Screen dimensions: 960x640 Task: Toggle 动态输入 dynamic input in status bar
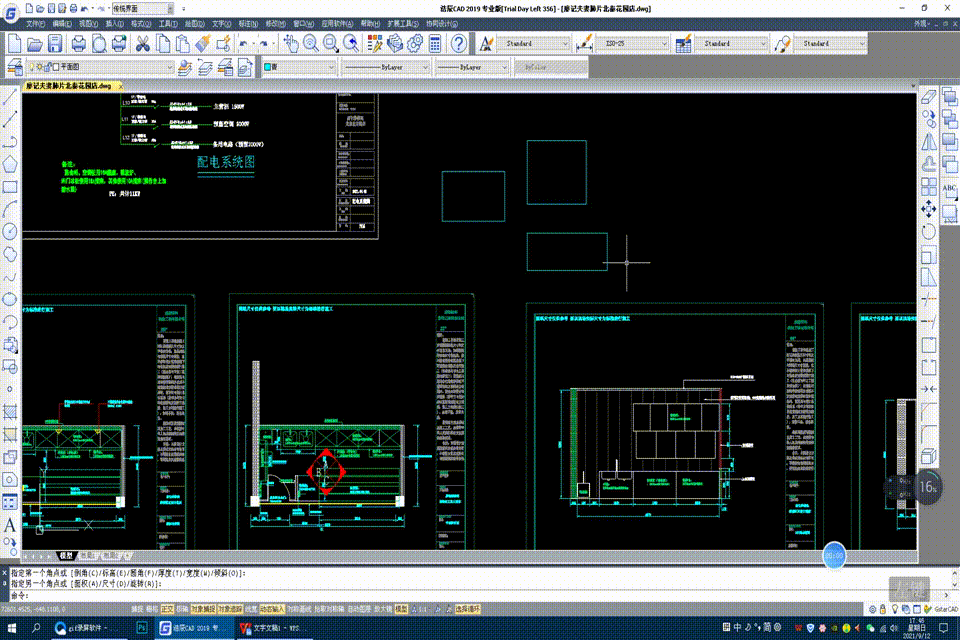tap(272, 608)
